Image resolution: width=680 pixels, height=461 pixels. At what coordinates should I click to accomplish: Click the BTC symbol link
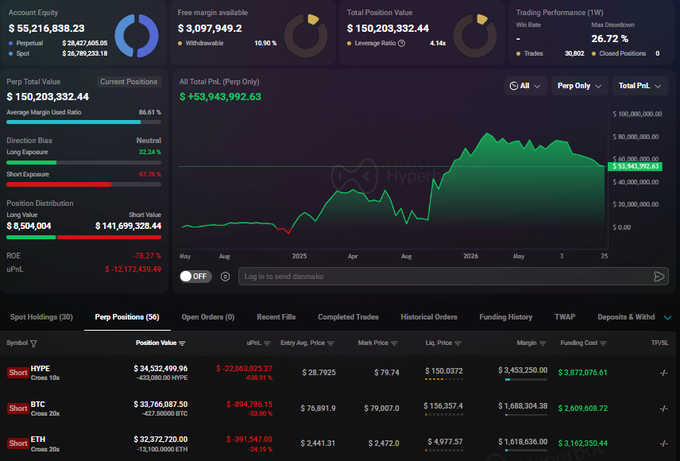[38, 404]
